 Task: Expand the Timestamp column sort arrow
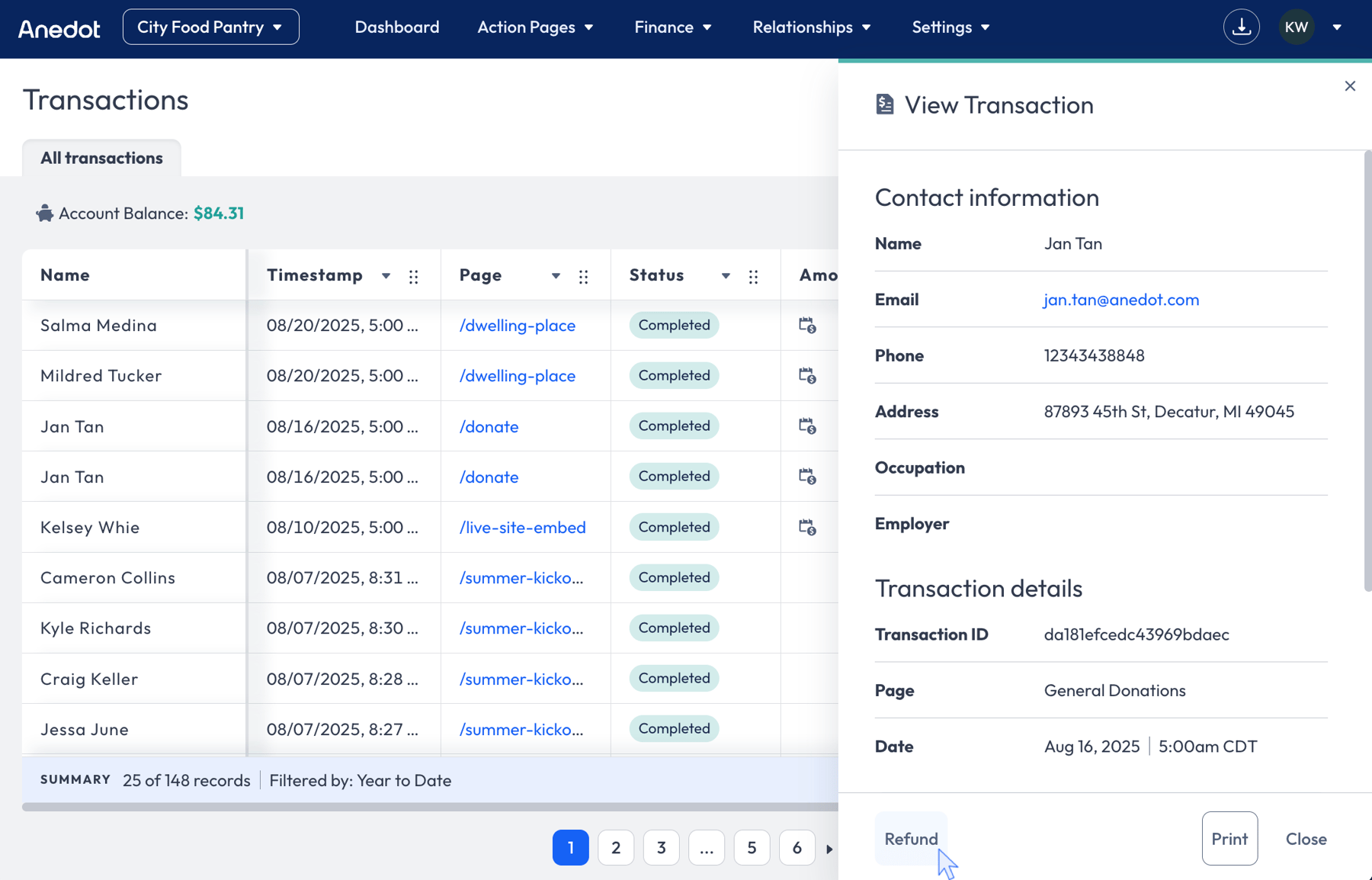(386, 276)
